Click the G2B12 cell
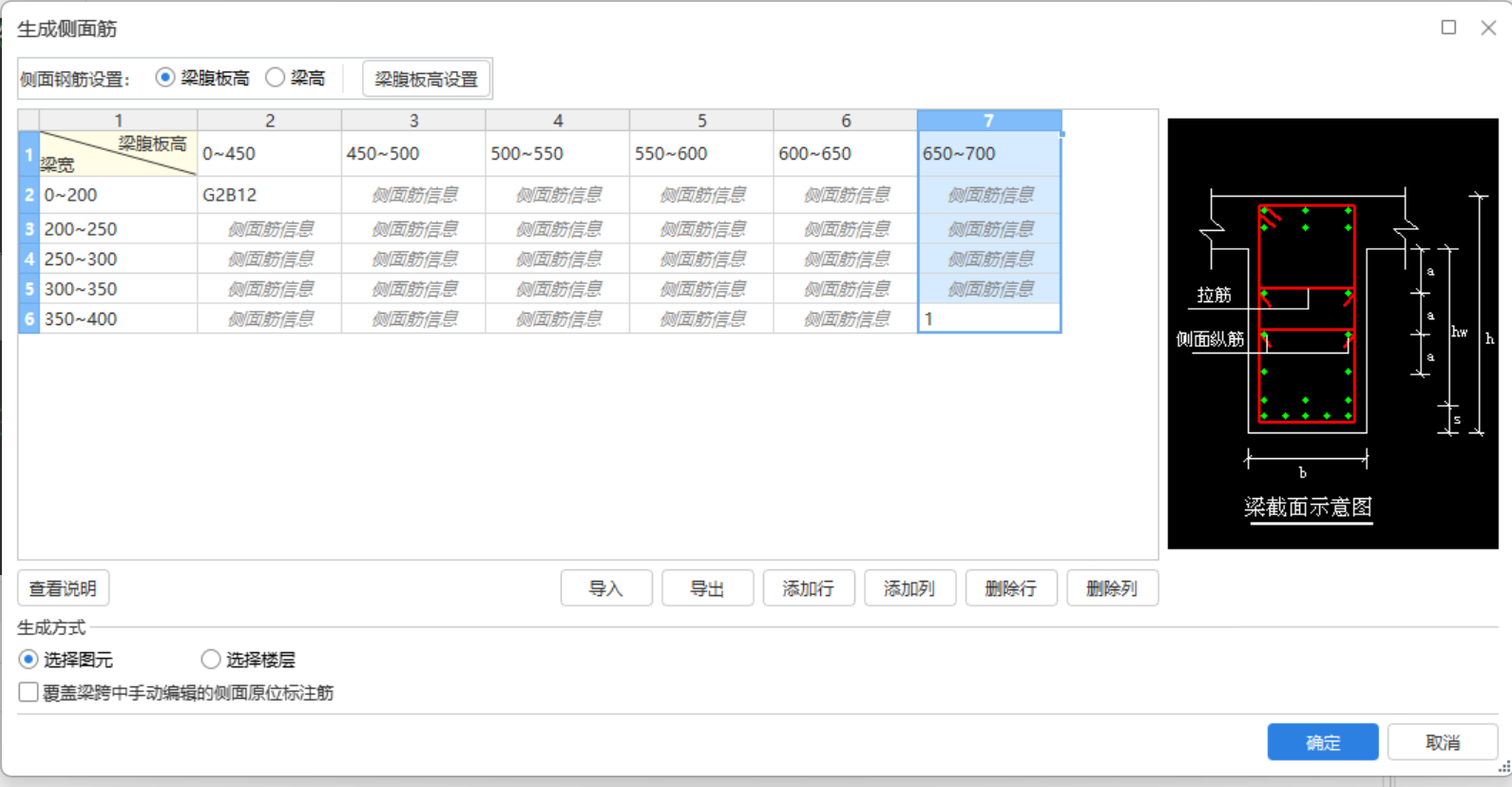The width and height of the screenshot is (1512, 787). tap(270, 195)
